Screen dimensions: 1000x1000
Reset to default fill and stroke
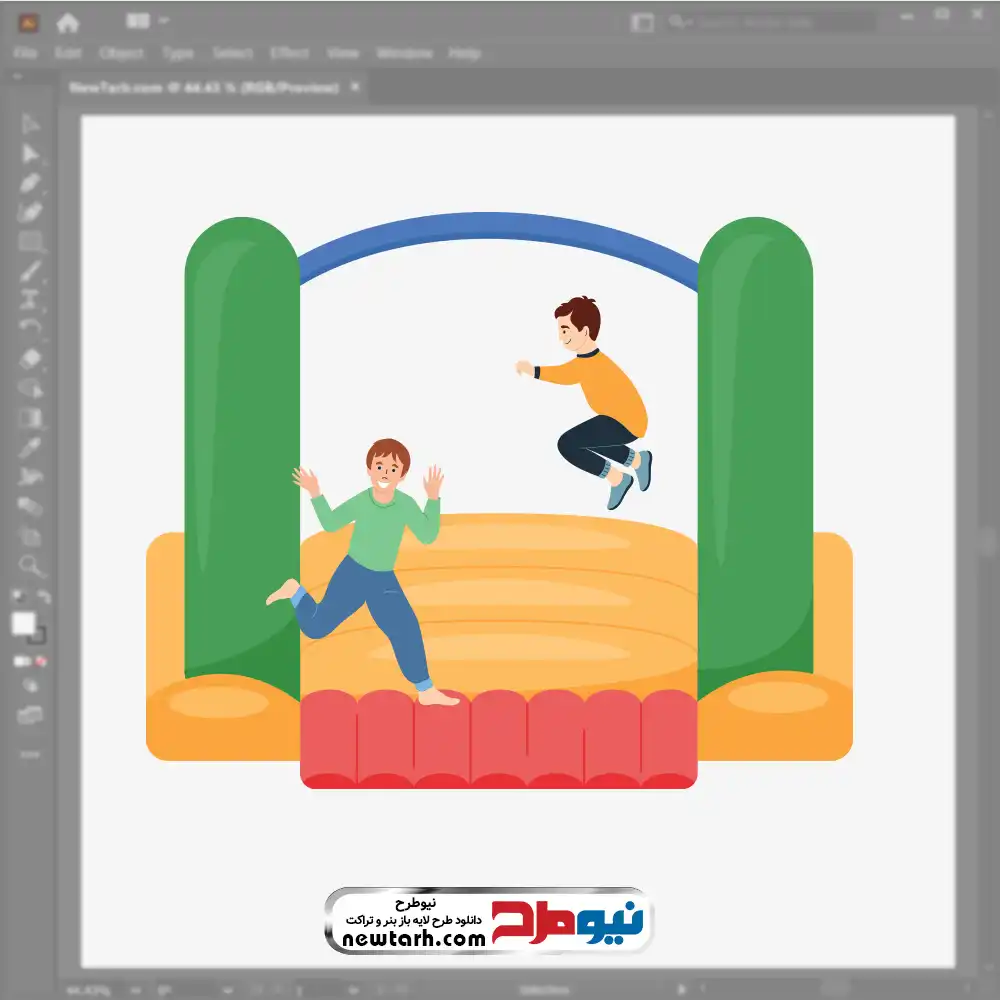click(x=18, y=597)
